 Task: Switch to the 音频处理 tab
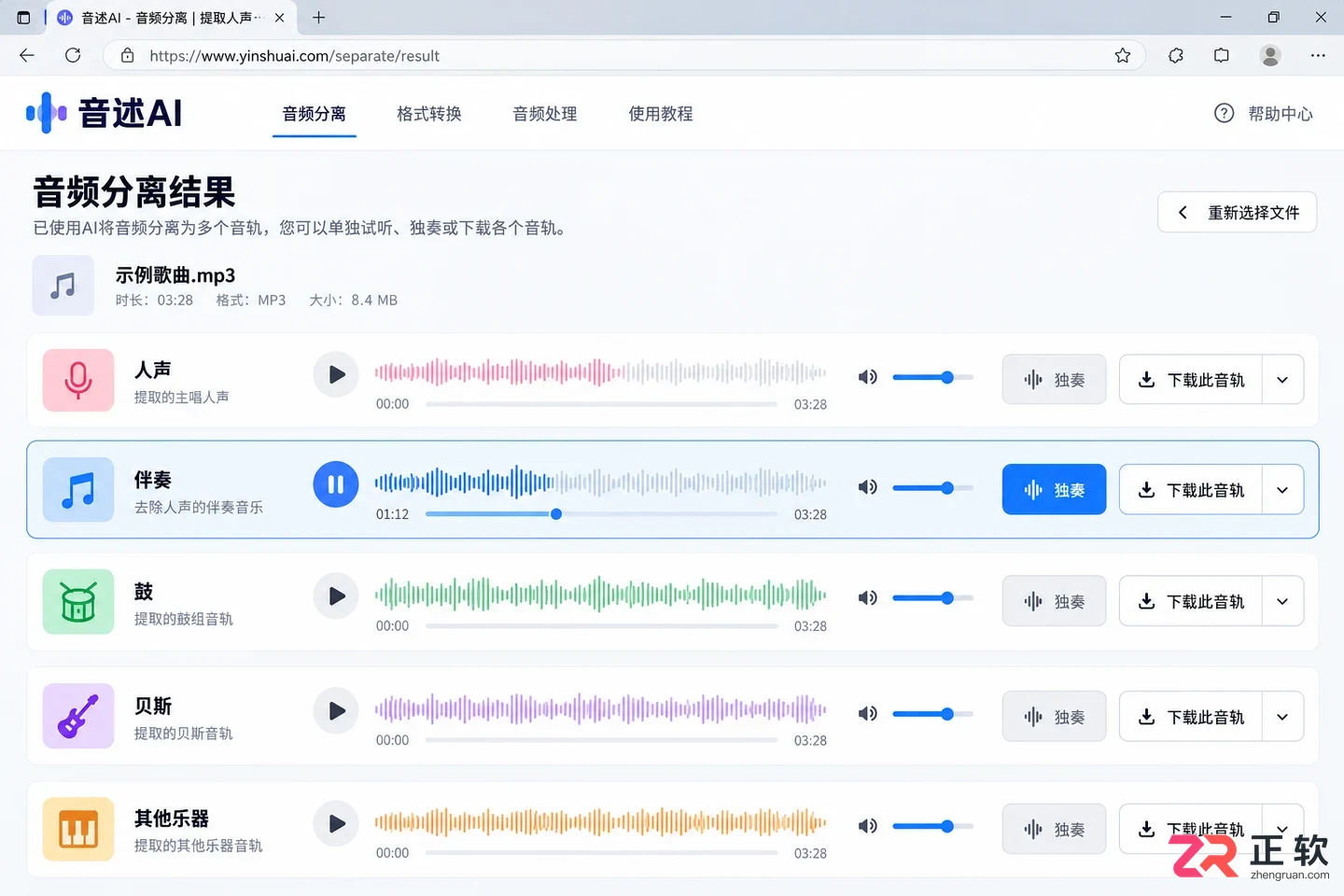click(545, 114)
